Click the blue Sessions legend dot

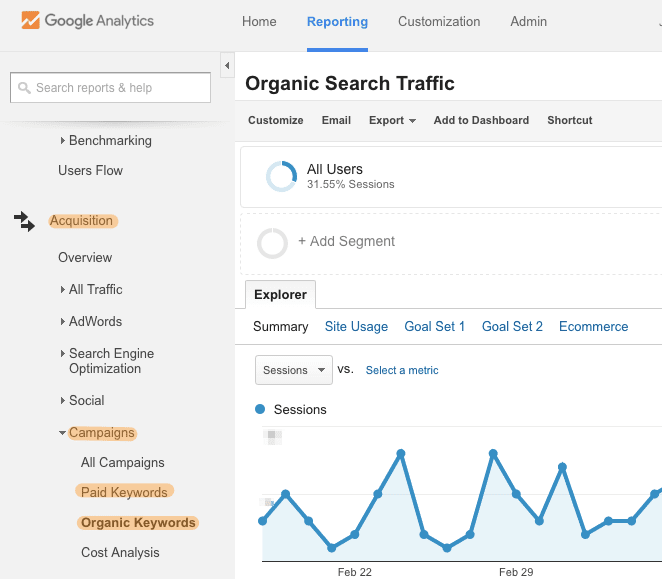pyautogui.click(x=261, y=409)
